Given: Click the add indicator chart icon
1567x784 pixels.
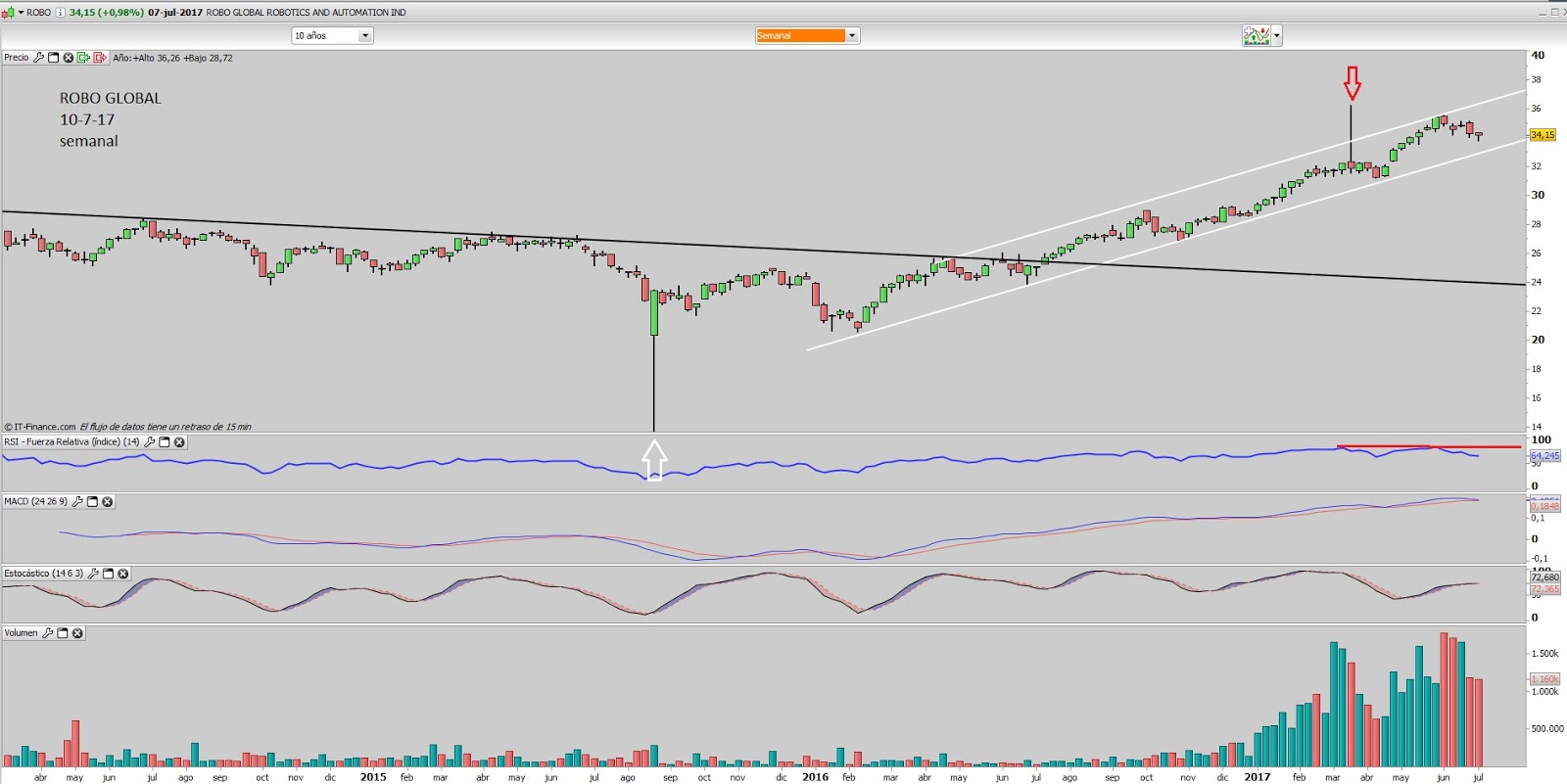Looking at the screenshot, I should pyautogui.click(x=1257, y=36).
